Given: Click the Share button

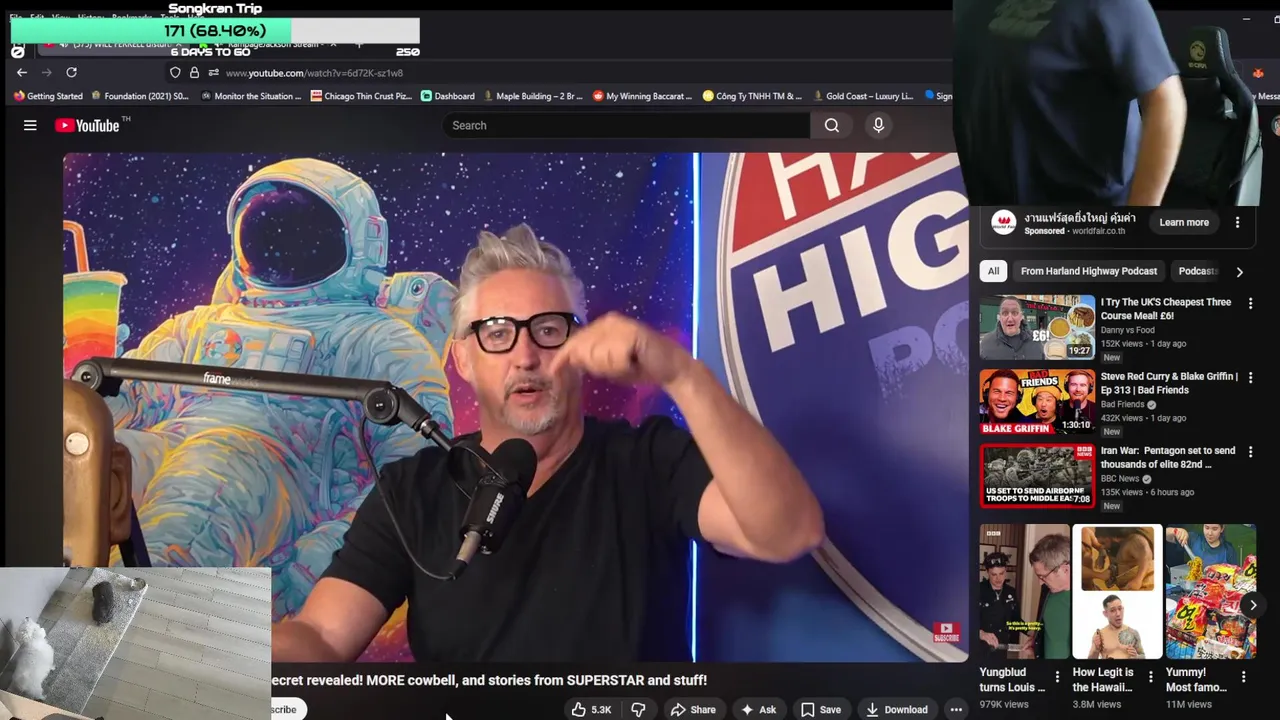Looking at the screenshot, I should [x=693, y=709].
